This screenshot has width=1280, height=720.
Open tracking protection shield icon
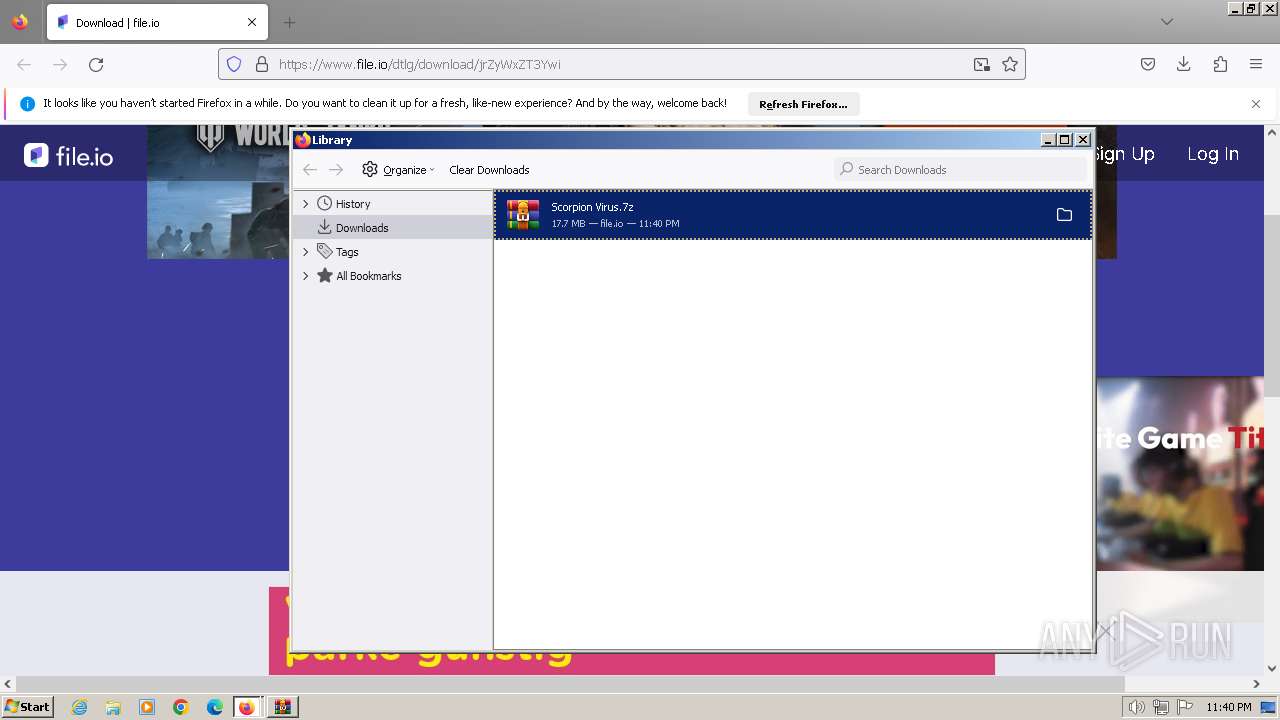point(234,64)
